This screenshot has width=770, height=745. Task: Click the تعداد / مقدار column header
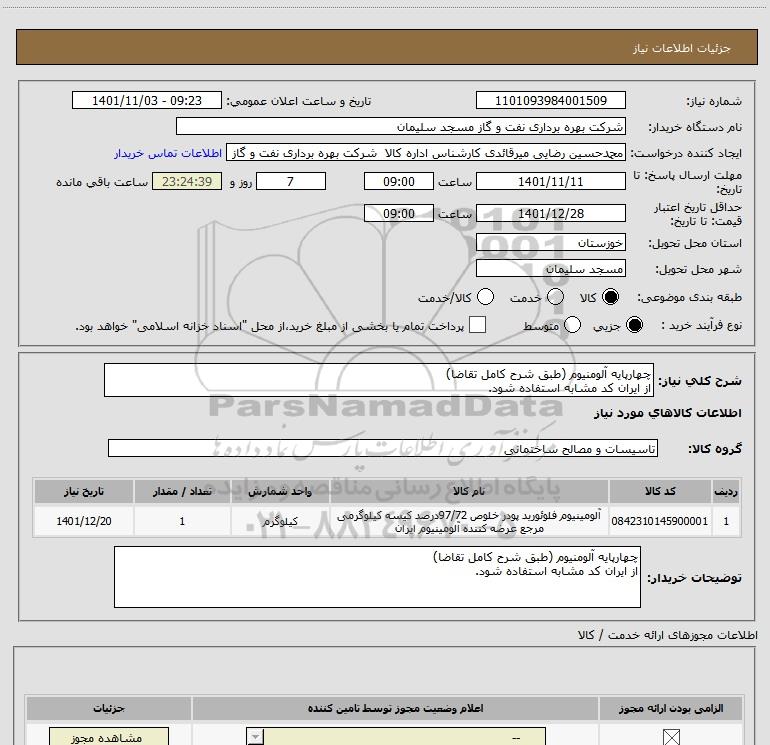(182, 491)
